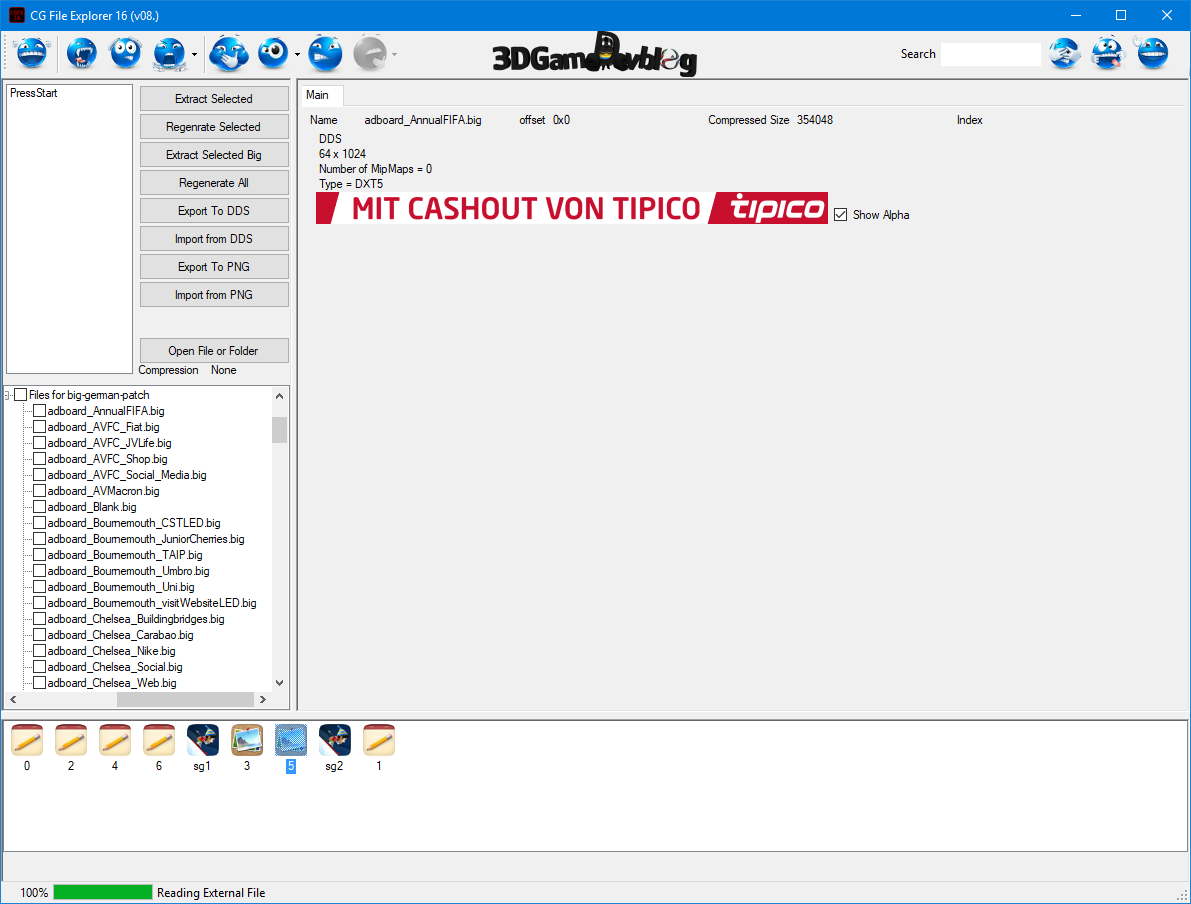Click Extract Selected Big button

coord(214,155)
